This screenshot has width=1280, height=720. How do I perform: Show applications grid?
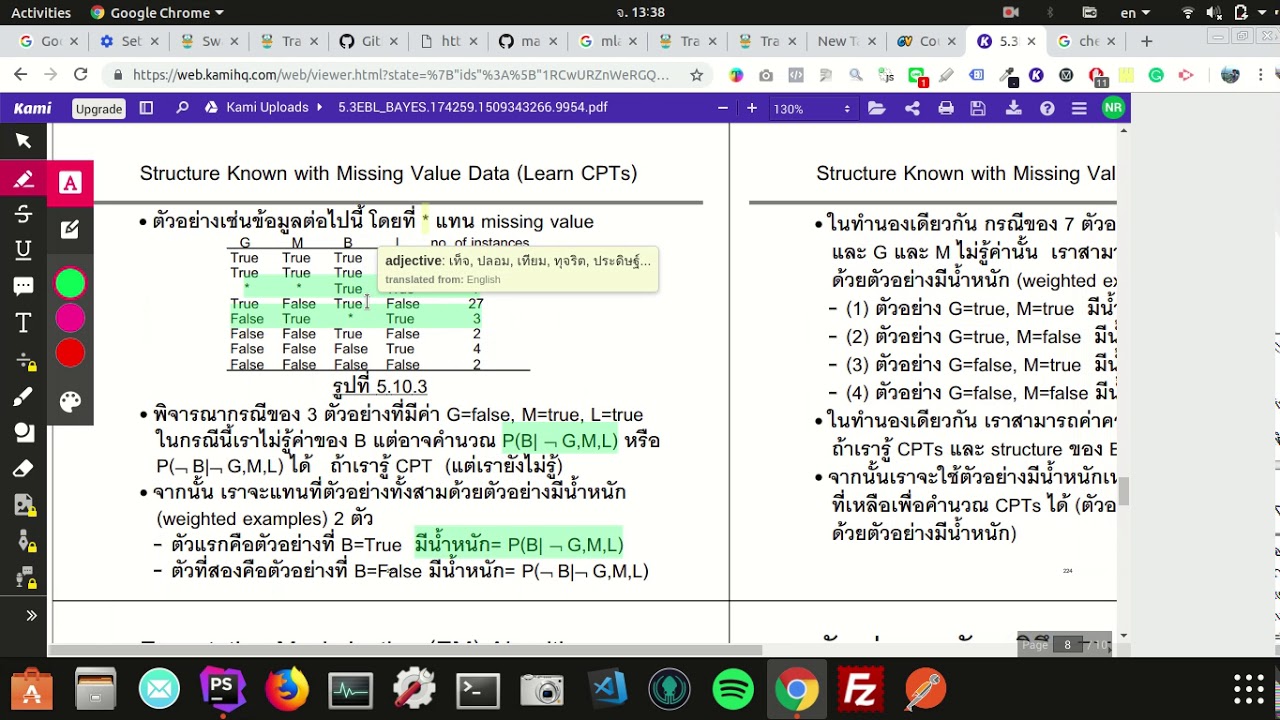1249,689
